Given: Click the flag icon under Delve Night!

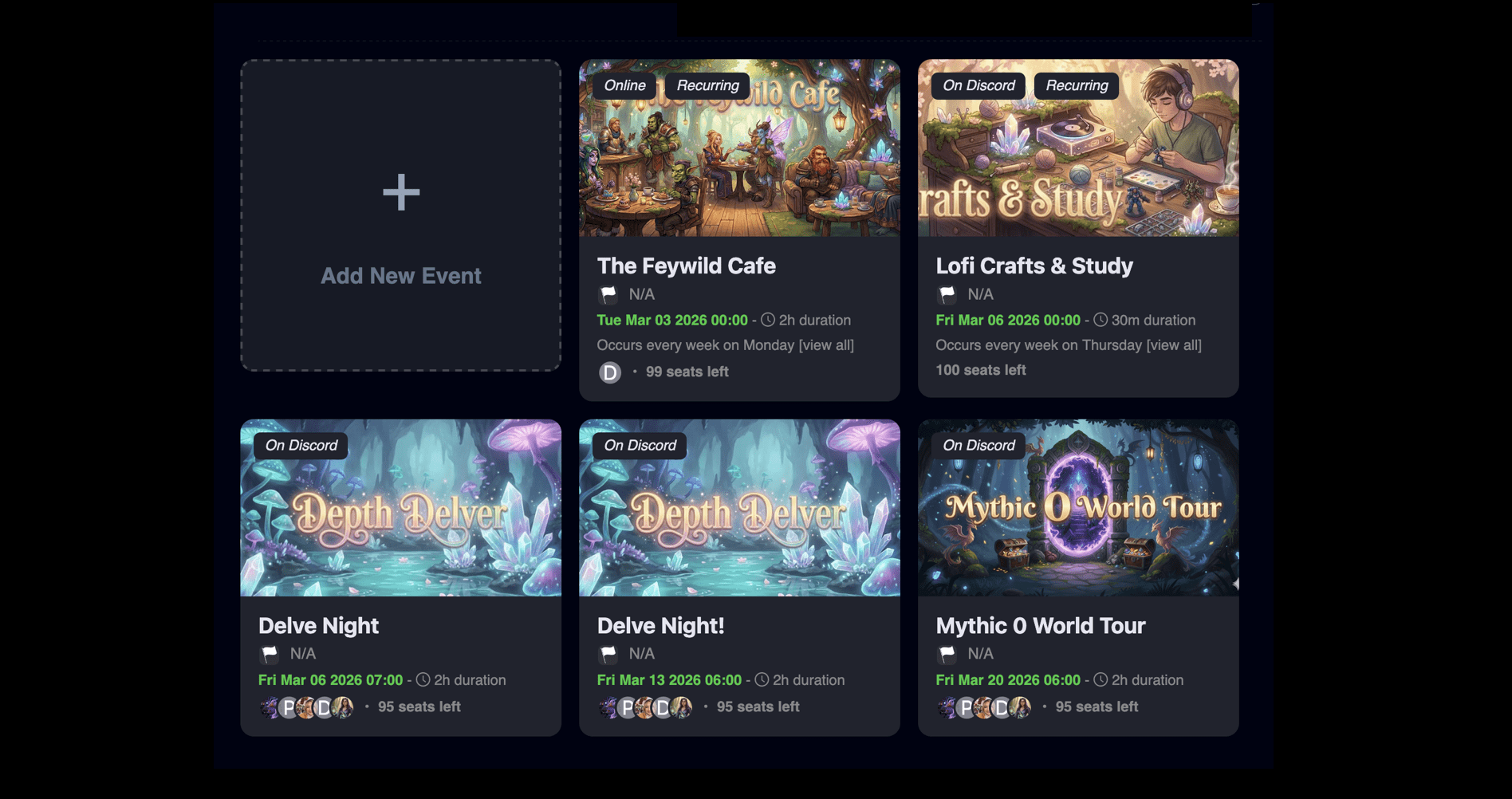Looking at the screenshot, I should coord(608,654).
